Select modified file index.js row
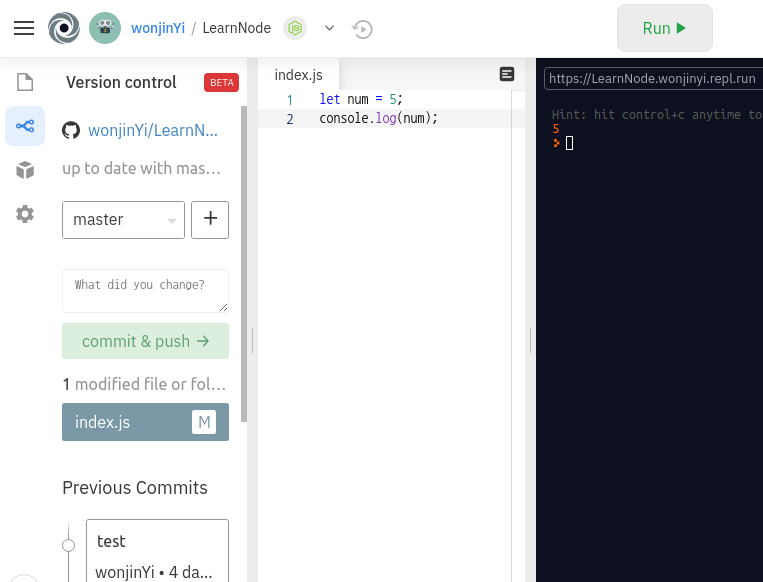Image resolution: width=763 pixels, height=582 pixels. (145, 422)
